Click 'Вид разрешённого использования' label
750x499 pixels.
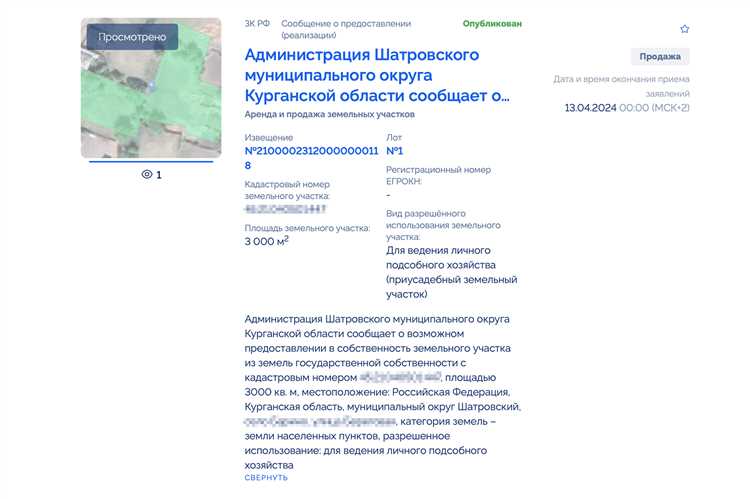pyautogui.click(x=443, y=225)
